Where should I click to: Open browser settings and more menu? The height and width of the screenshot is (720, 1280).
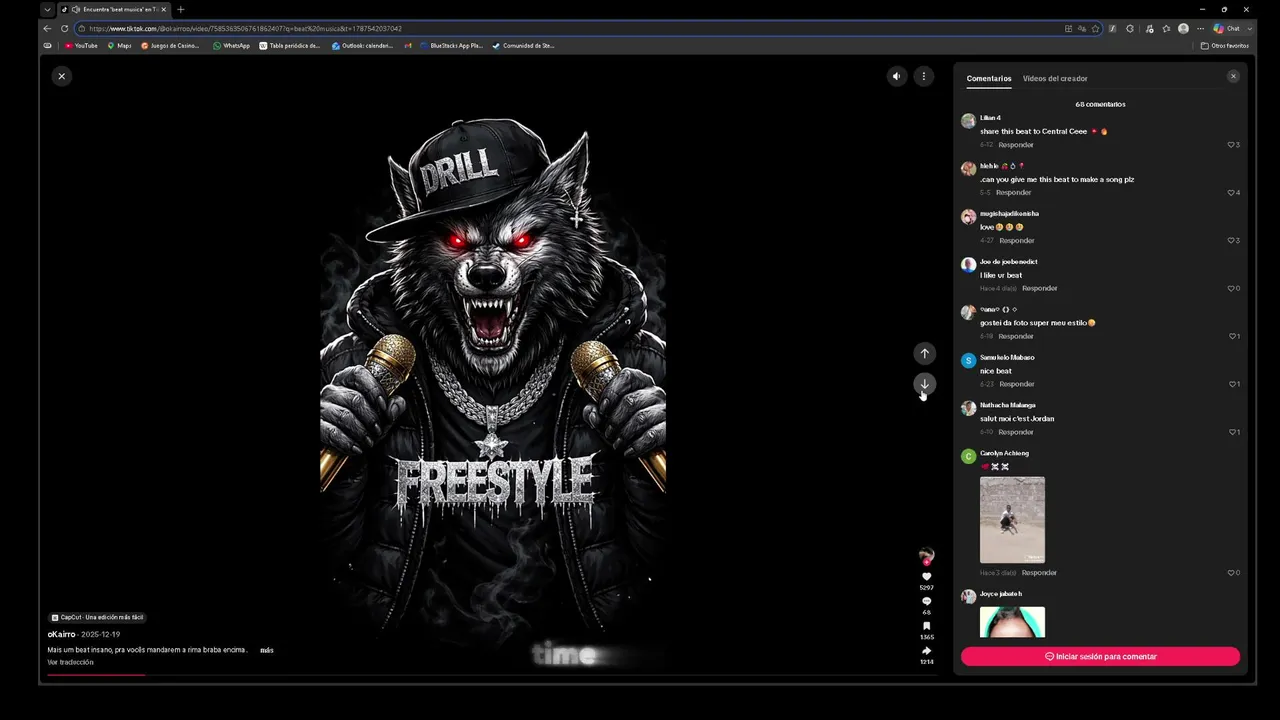point(1201,29)
